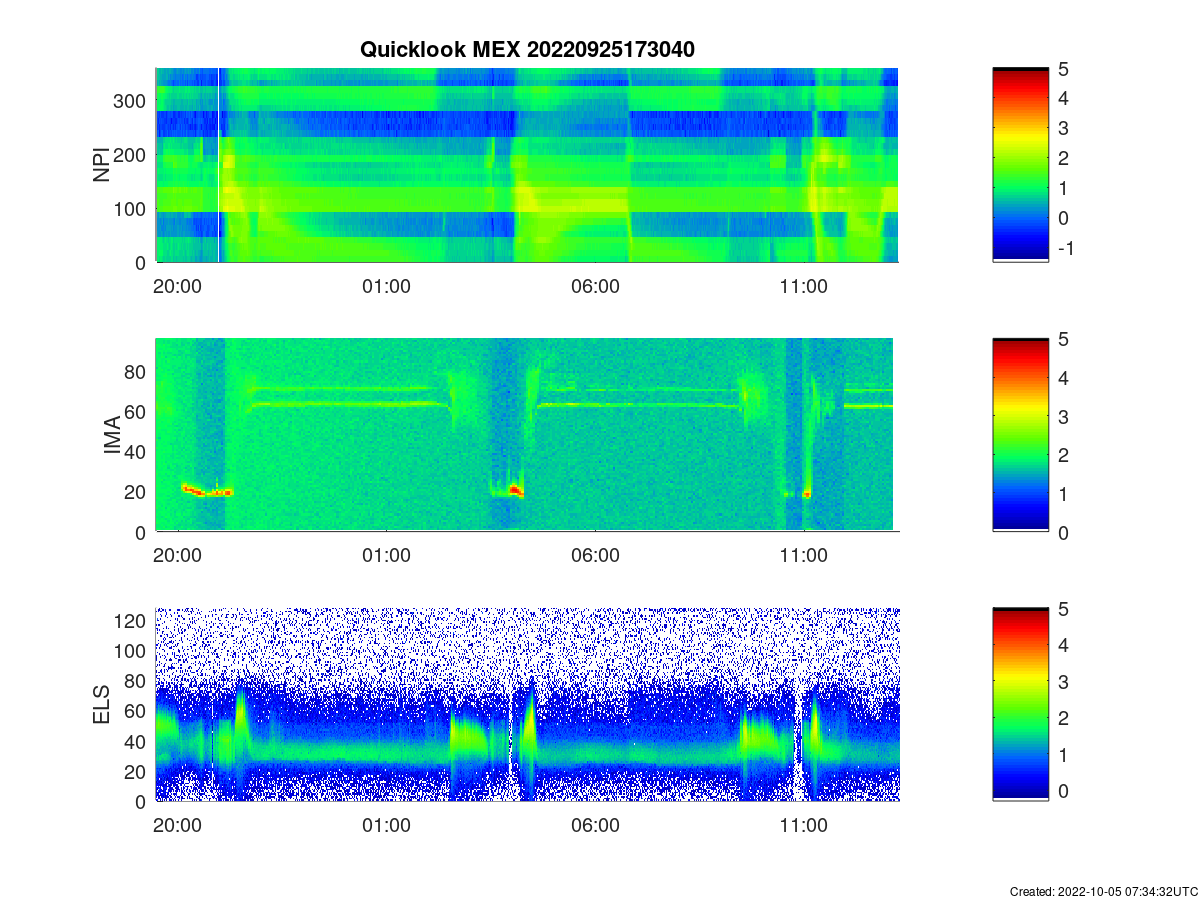
Task: Click the "20:00" time label under ELS plot
Action: click(x=178, y=825)
